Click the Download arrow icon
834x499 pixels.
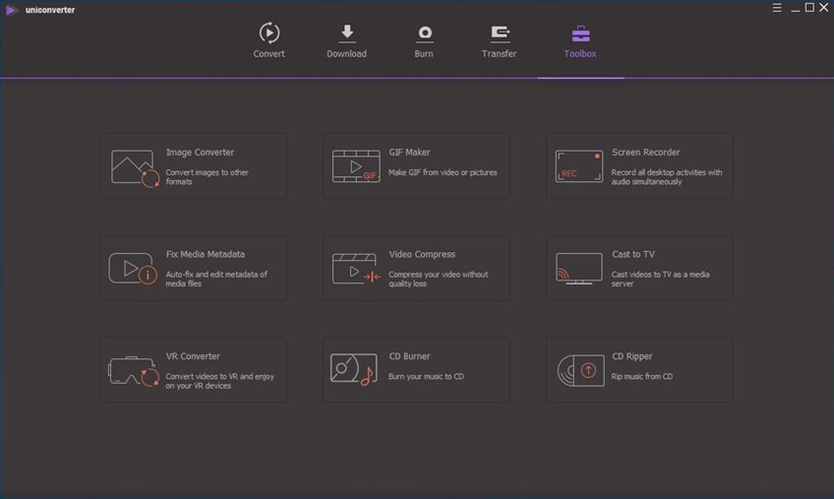[347, 33]
